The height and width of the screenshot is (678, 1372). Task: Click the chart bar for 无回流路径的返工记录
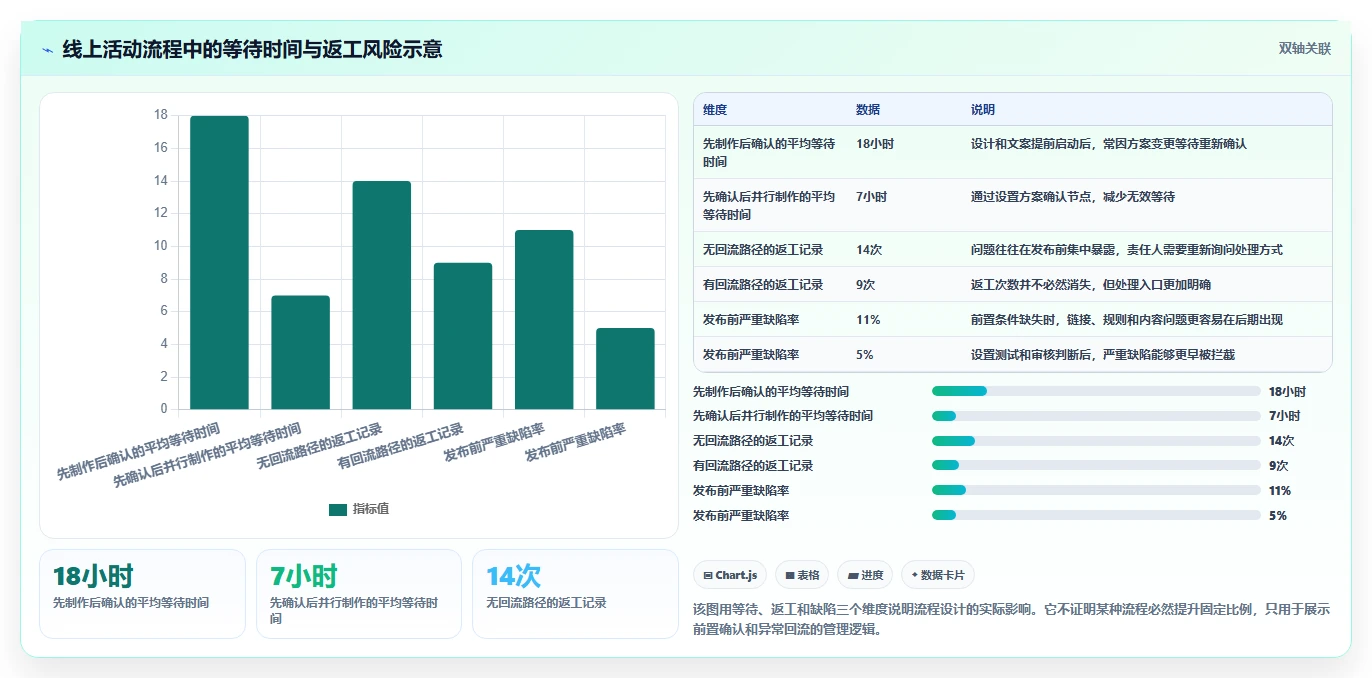point(381,295)
